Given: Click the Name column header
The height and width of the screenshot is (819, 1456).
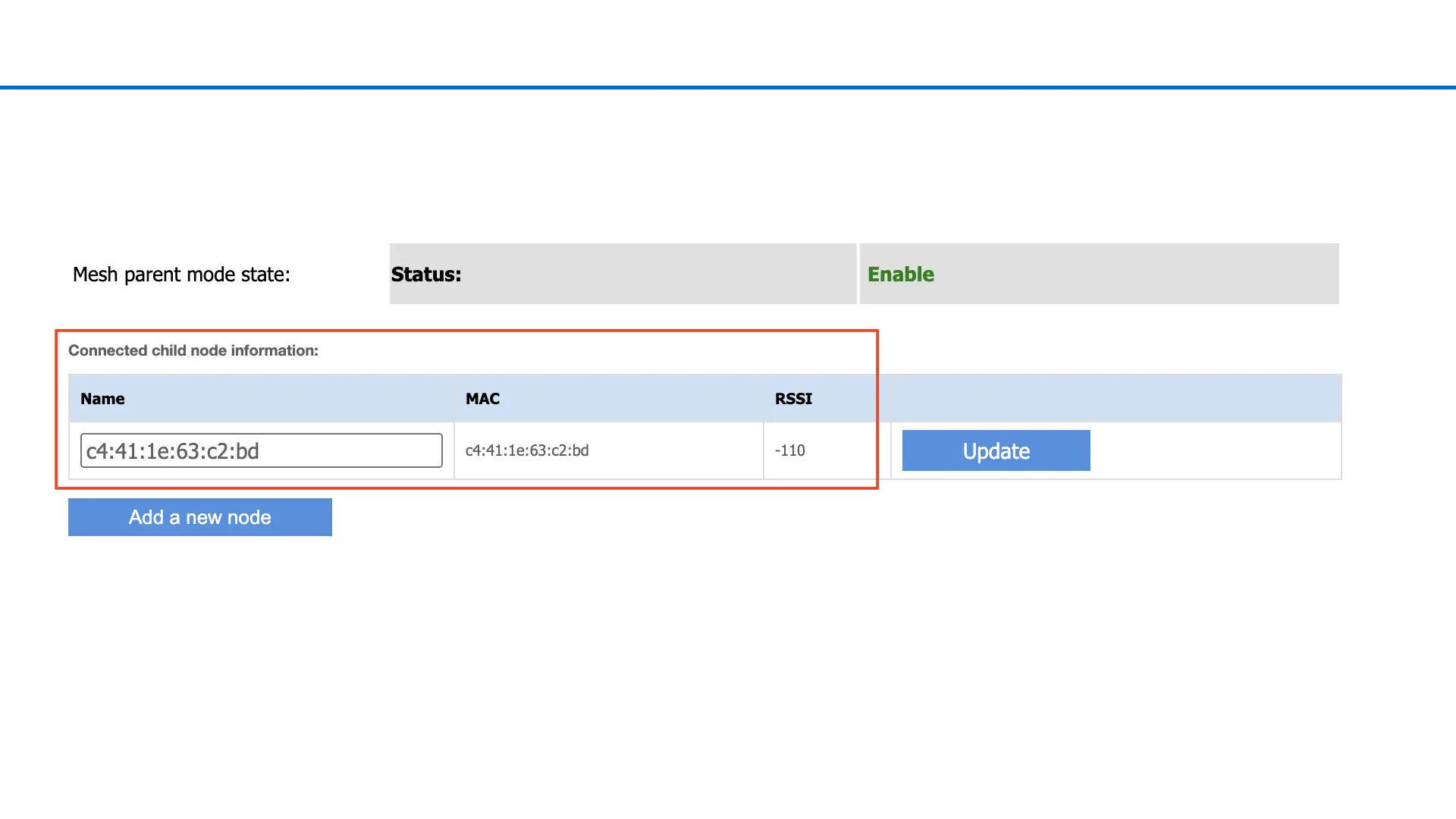Looking at the screenshot, I should [102, 399].
